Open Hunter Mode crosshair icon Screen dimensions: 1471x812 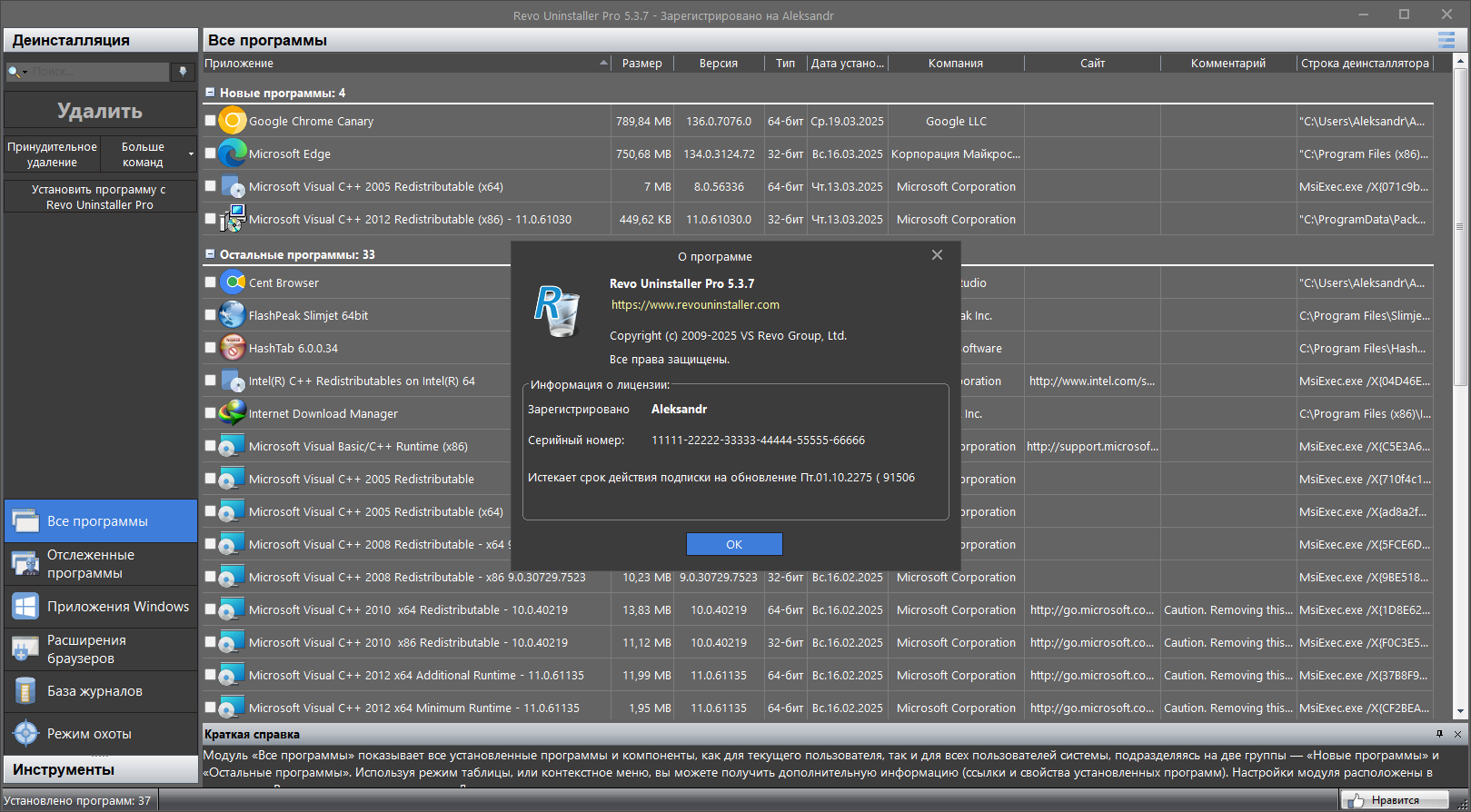click(25, 733)
